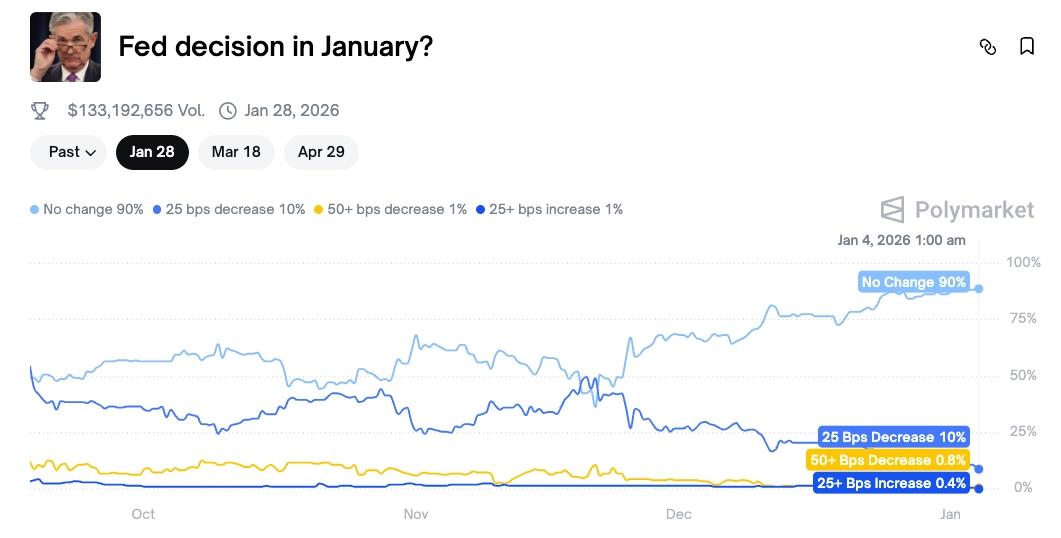The image size is (1061, 538).
Task: Toggle the 25+ bps increase legend item
Action: [x=550, y=209]
